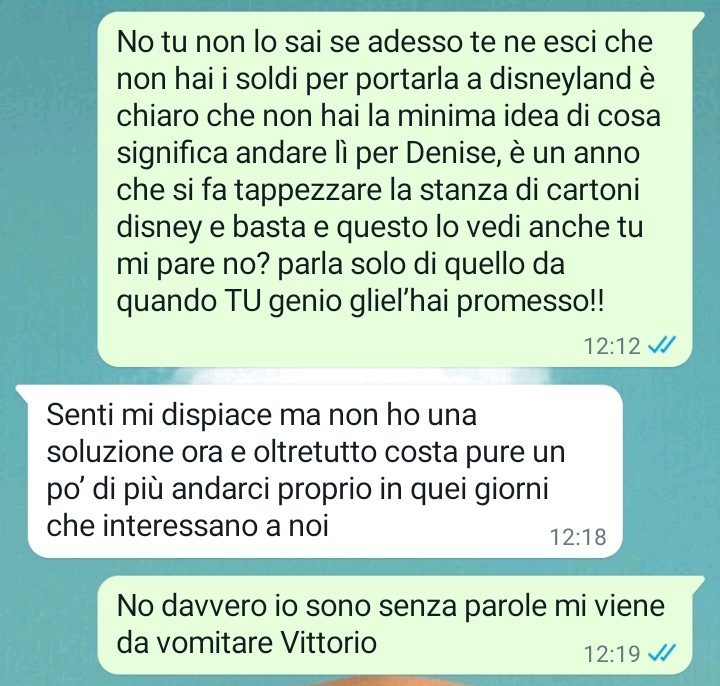Click the blue read ticks beside 12:12
The height and width of the screenshot is (686, 720).
tap(661, 345)
